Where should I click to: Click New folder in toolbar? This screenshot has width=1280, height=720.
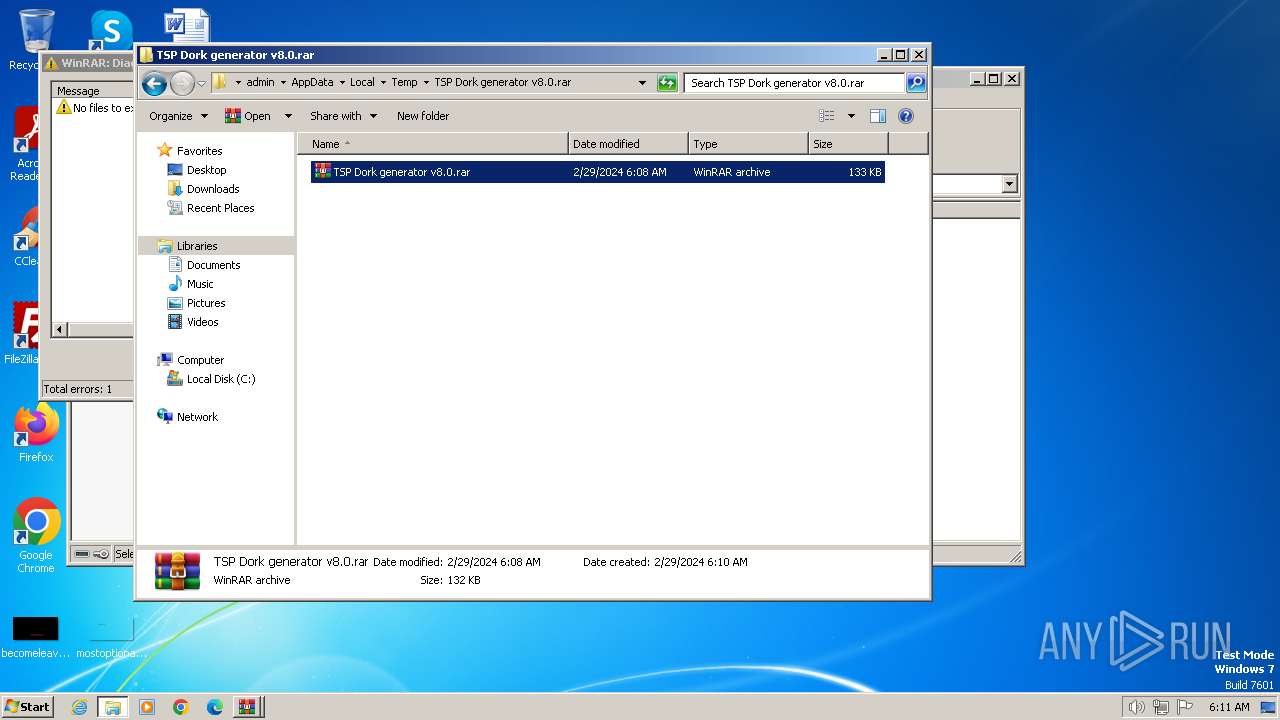pos(423,116)
